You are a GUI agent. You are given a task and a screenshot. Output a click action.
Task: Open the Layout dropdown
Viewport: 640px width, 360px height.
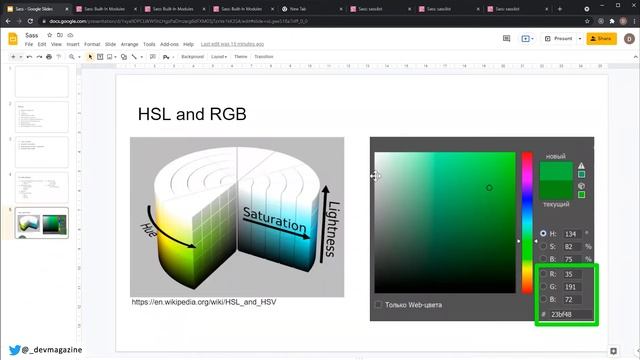pos(219,57)
